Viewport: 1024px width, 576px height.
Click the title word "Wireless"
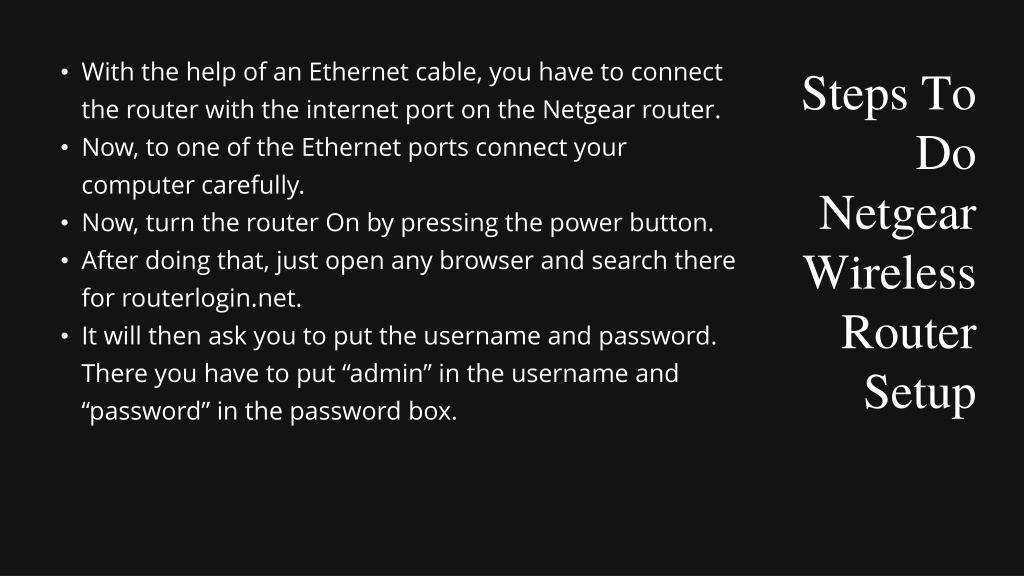889,273
